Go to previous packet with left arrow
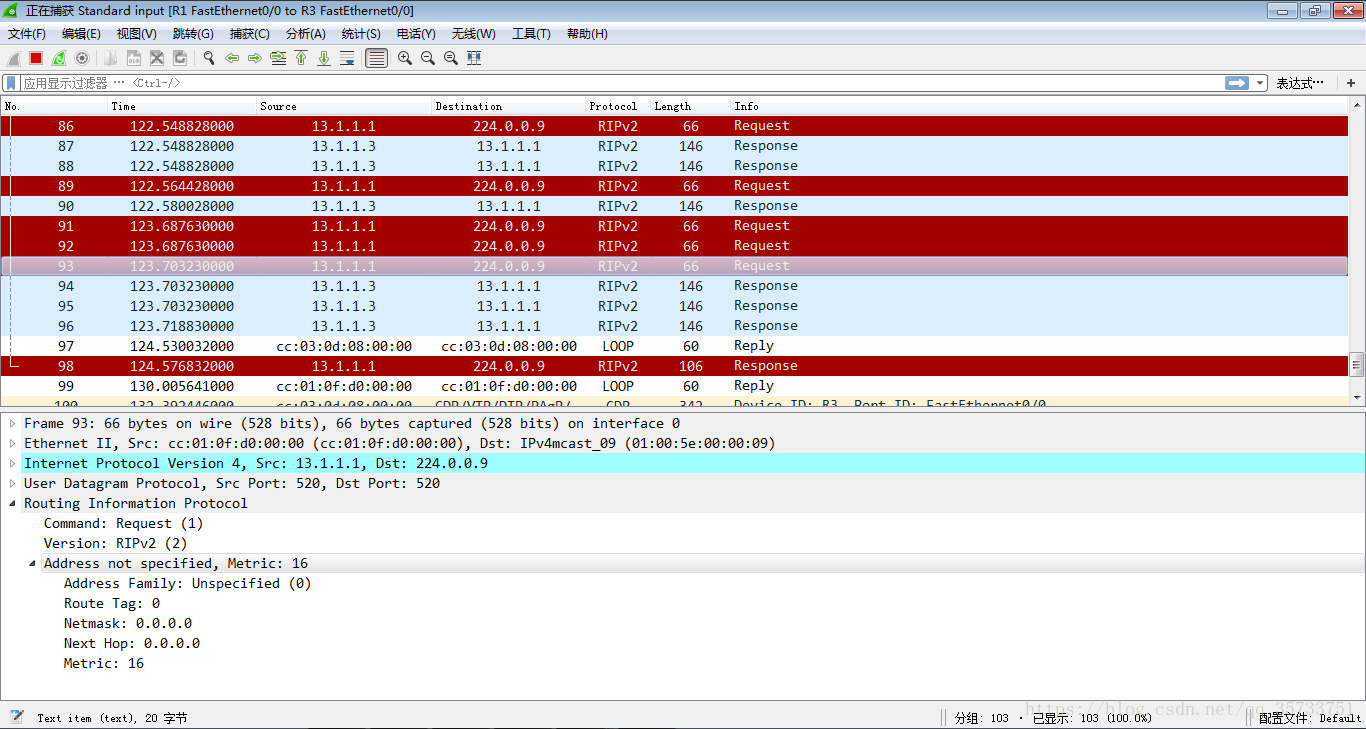The height and width of the screenshot is (729, 1366). click(x=232, y=58)
